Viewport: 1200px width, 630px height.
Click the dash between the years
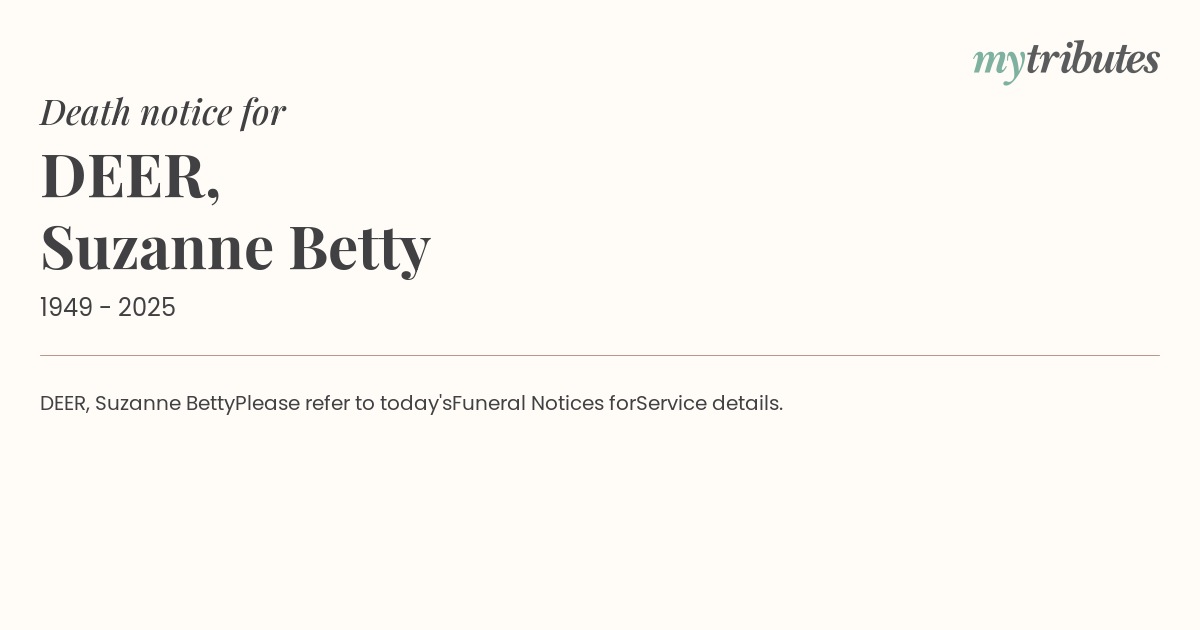(x=105, y=309)
